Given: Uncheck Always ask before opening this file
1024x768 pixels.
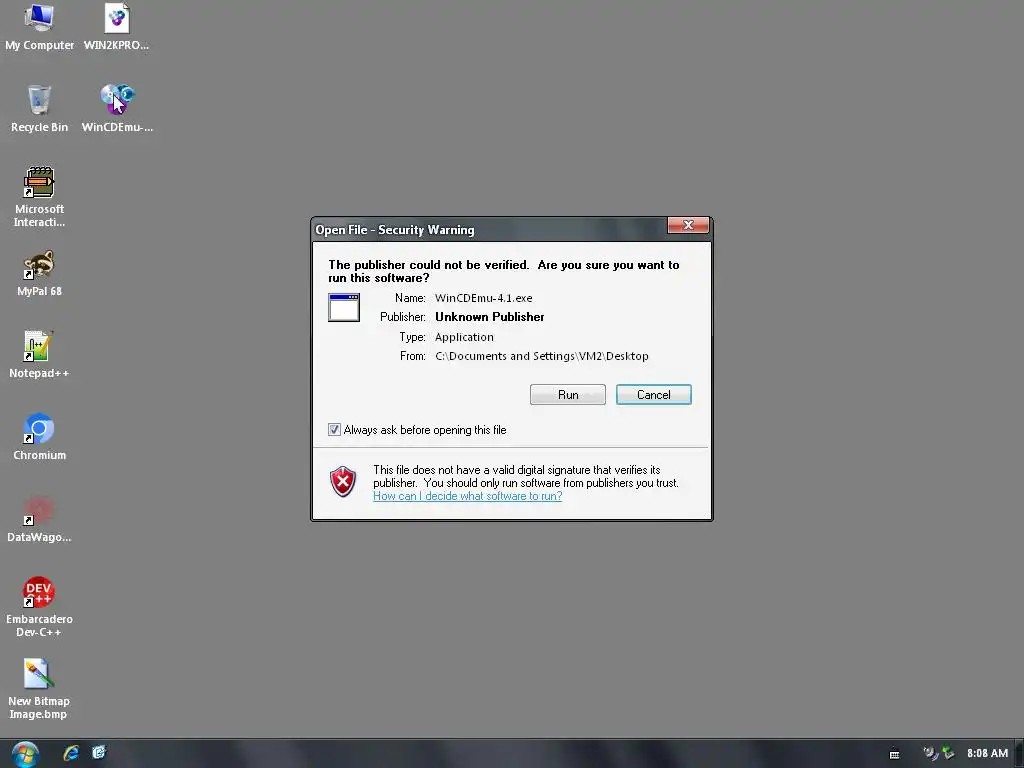Looking at the screenshot, I should (x=334, y=430).
